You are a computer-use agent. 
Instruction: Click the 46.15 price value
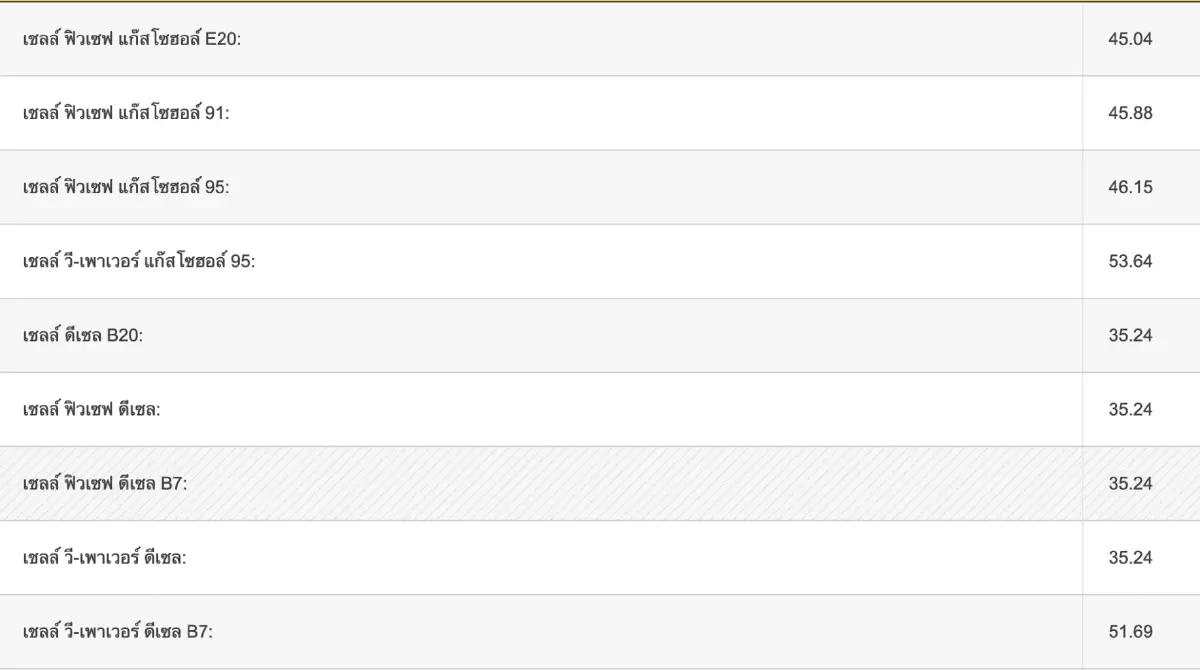[1130, 187]
